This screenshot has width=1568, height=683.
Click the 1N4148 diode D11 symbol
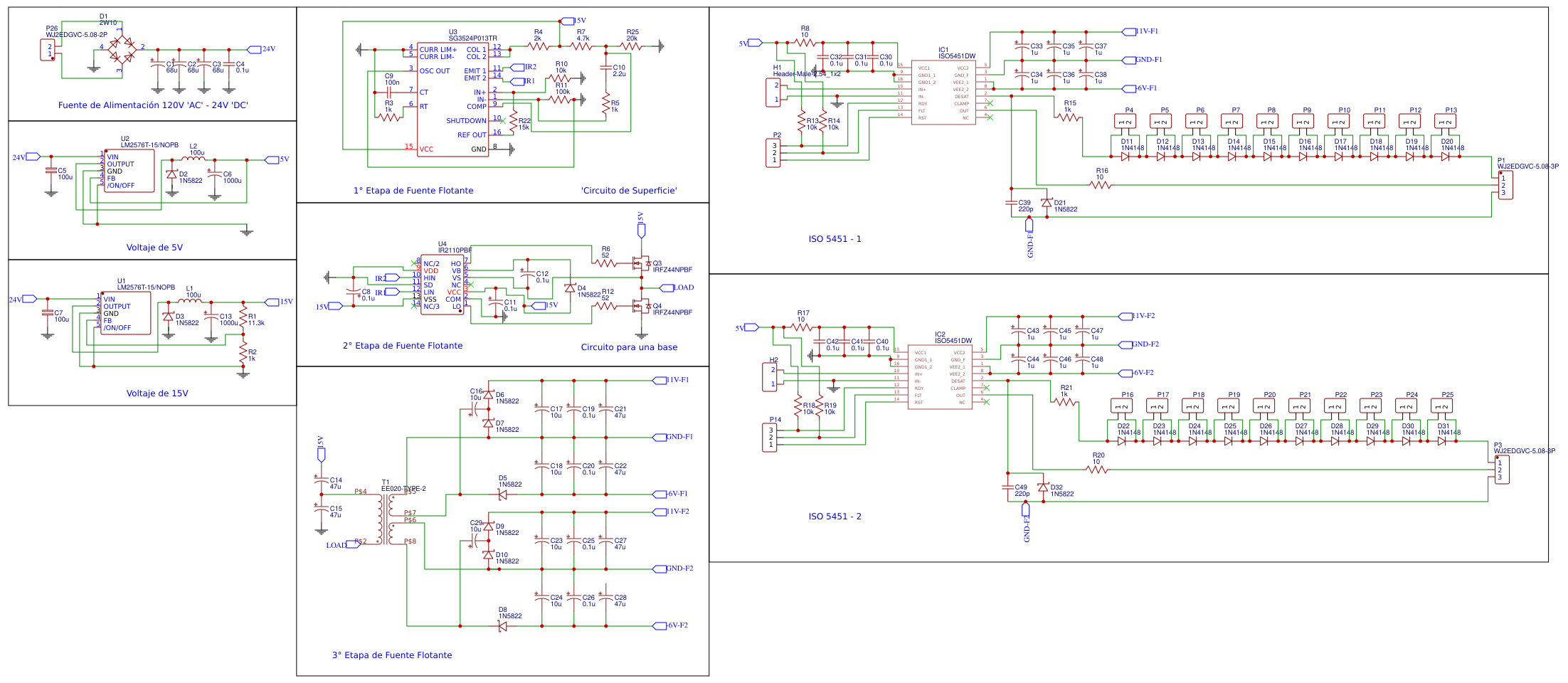click(x=1125, y=155)
